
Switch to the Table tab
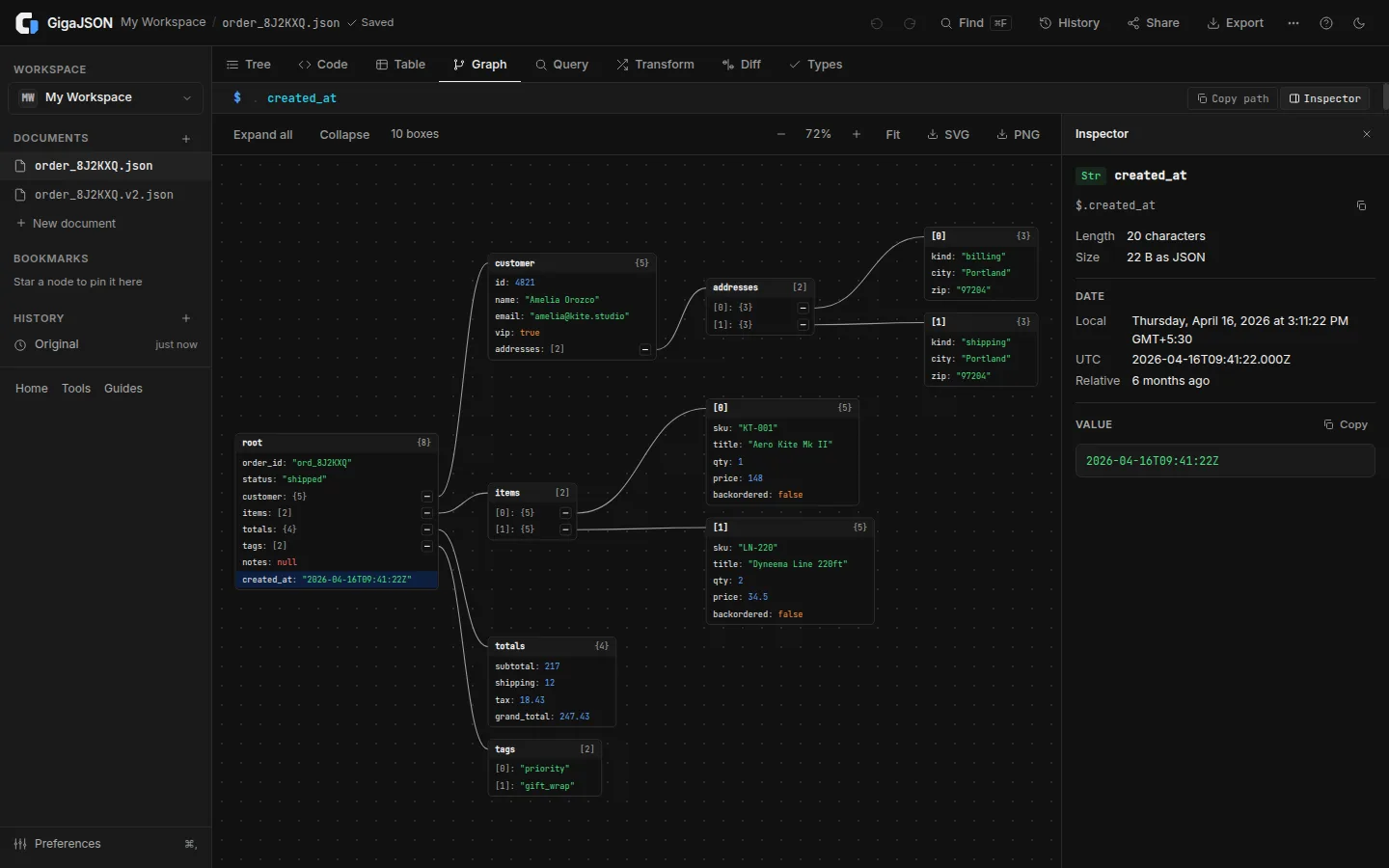tap(400, 65)
